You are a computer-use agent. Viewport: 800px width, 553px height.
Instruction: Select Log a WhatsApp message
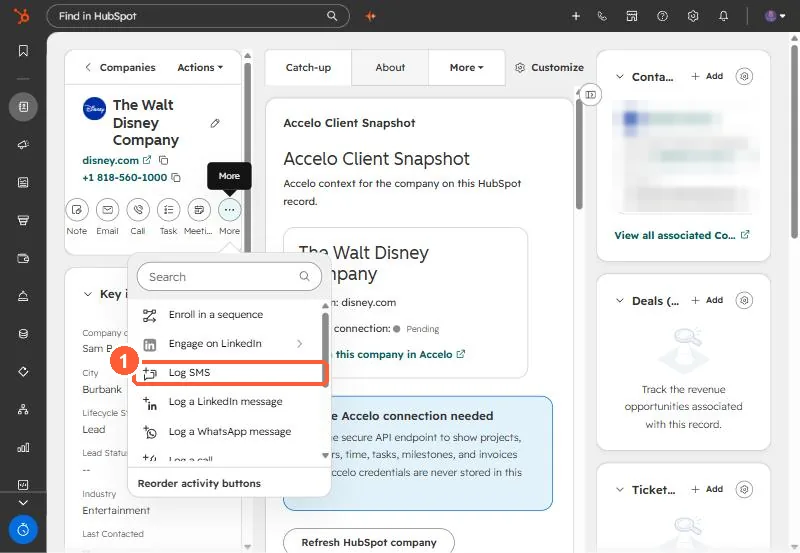[x=225, y=432]
